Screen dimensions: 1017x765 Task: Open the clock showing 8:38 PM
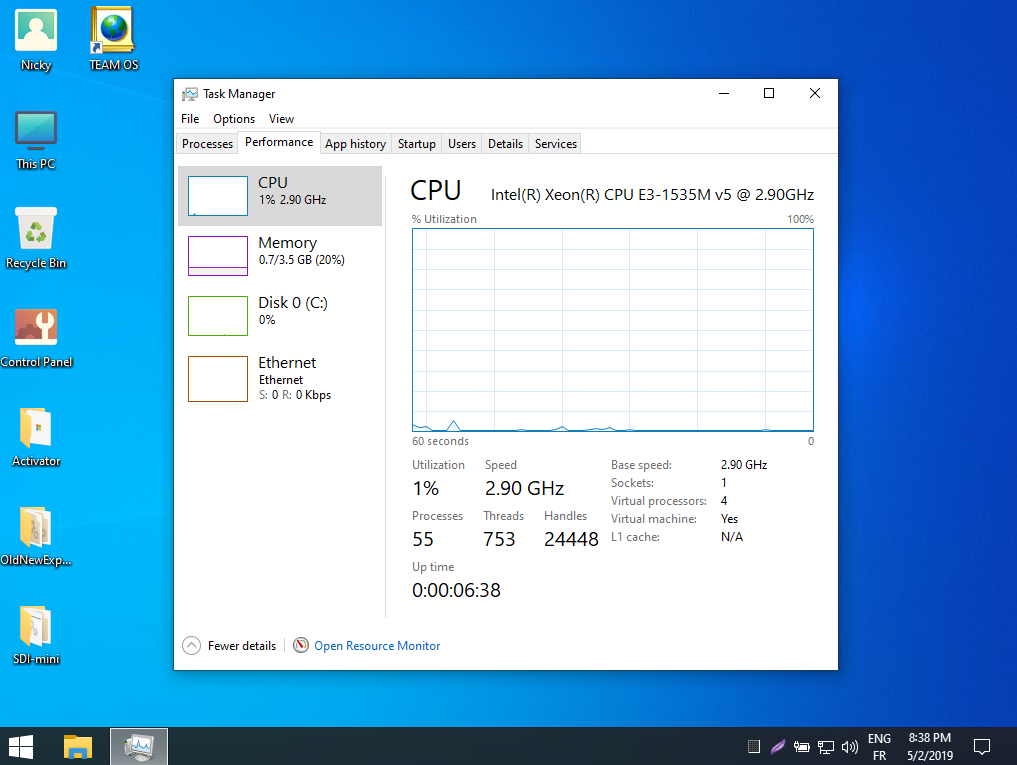pos(930,747)
